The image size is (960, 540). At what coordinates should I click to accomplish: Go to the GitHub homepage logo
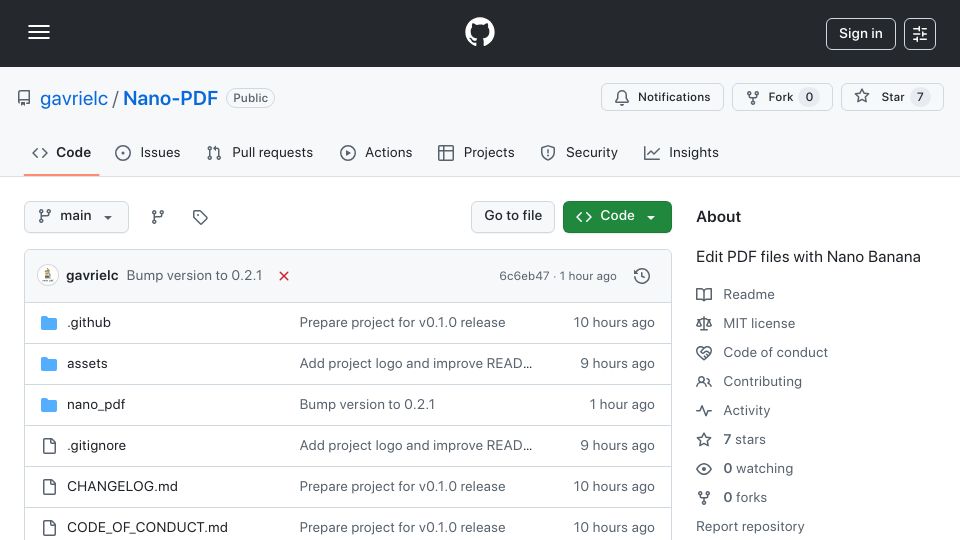[479, 32]
